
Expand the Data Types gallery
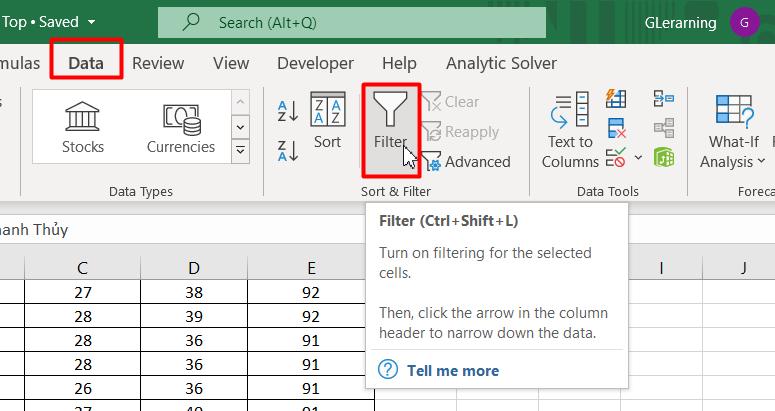click(x=240, y=150)
